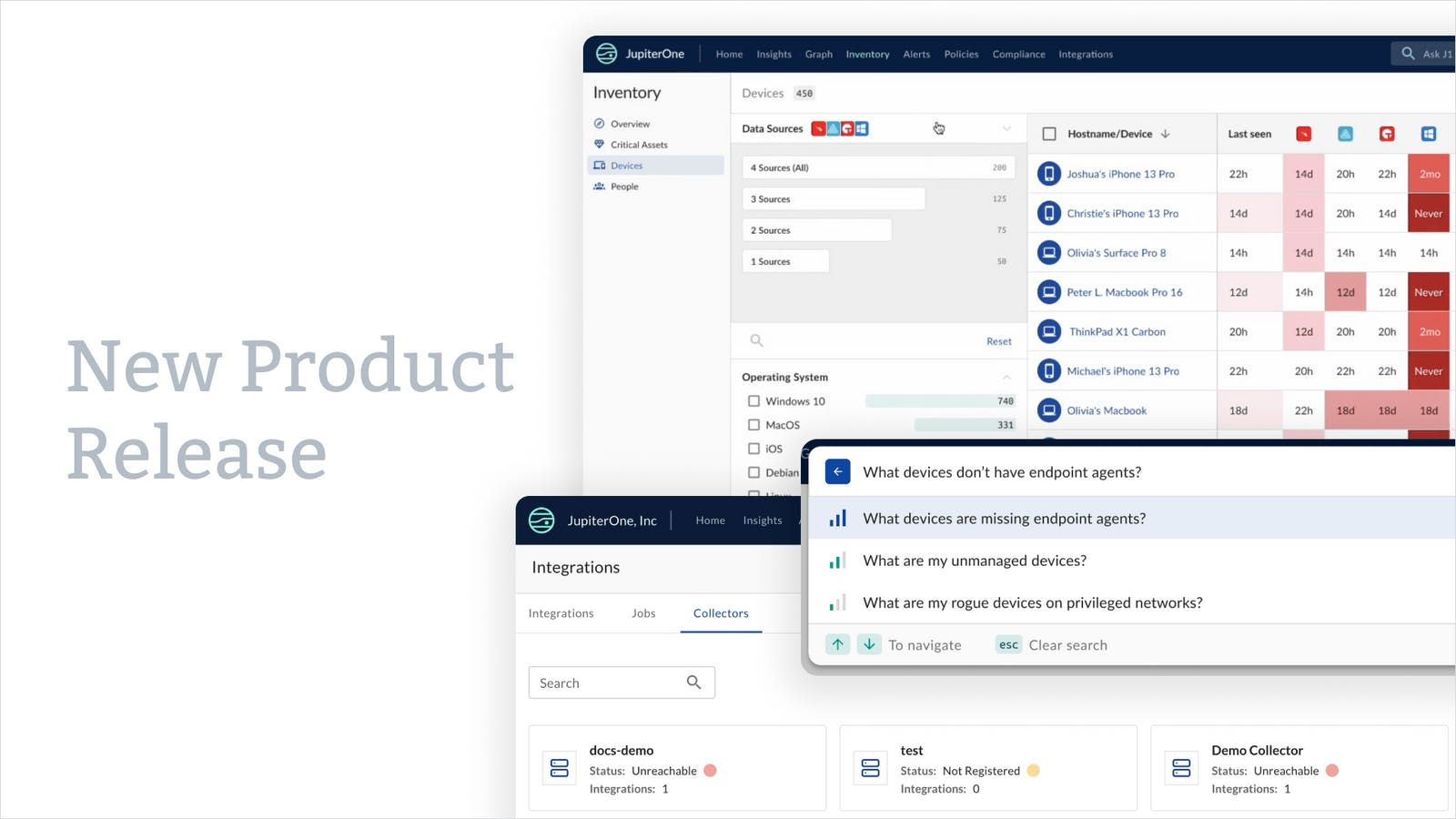Click the filter search magnifier icon above Operating System
Screen dimensions: 1456x819
click(x=756, y=340)
